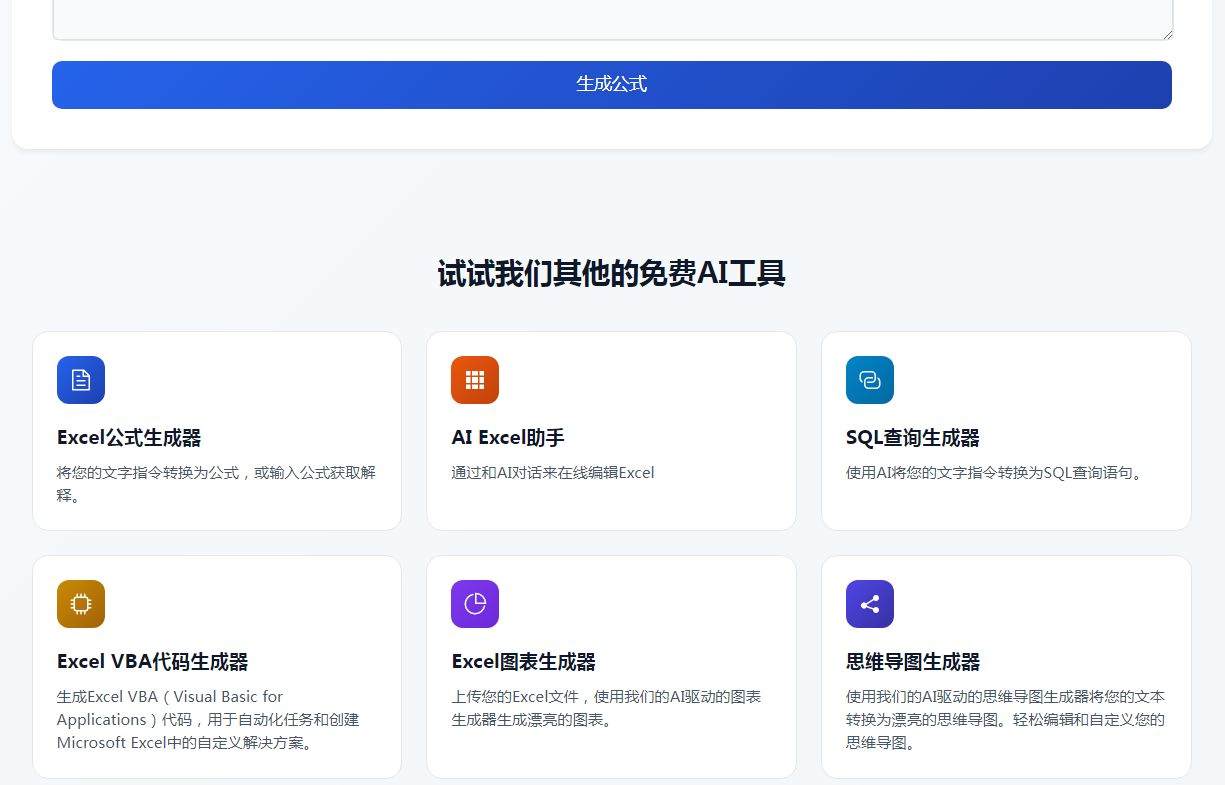Click the 试试我们其他的免费AI工具 heading
The height and width of the screenshot is (785, 1225).
point(611,273)
